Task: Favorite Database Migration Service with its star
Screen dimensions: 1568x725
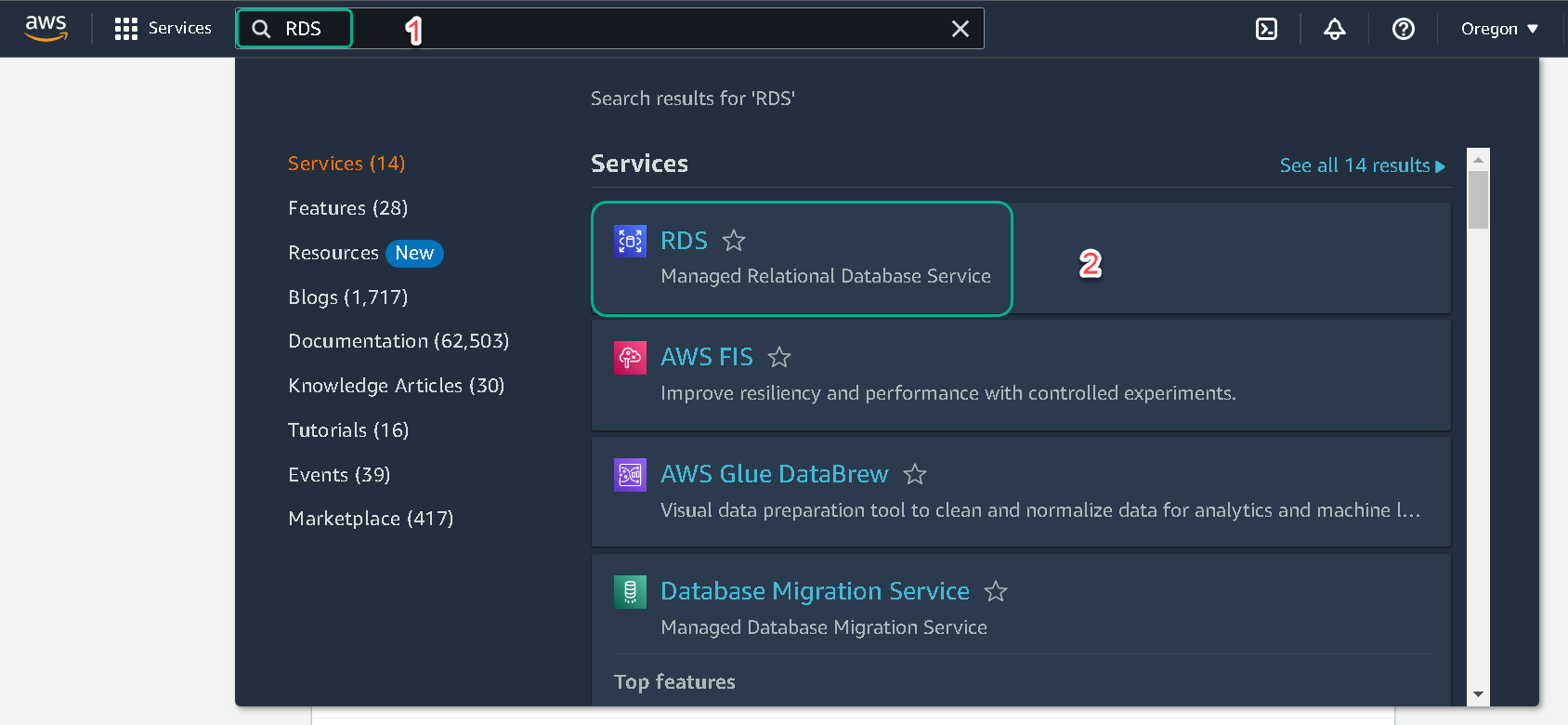Action: click(996, 591)
